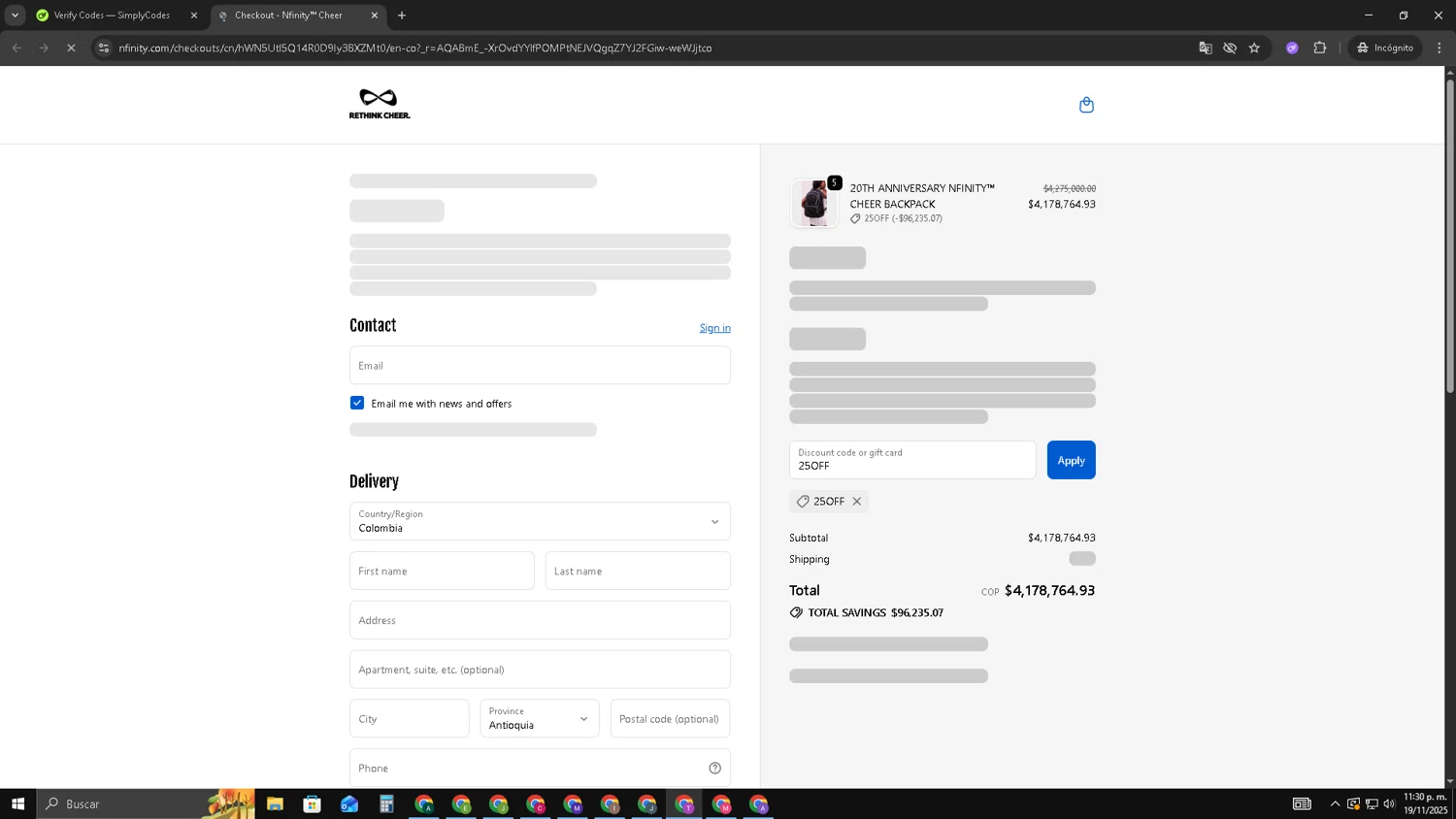
Task: Click the 20TH ANNIVERSARY NFINITY CHEER BACKPACK title
Action: pos(922,196)
